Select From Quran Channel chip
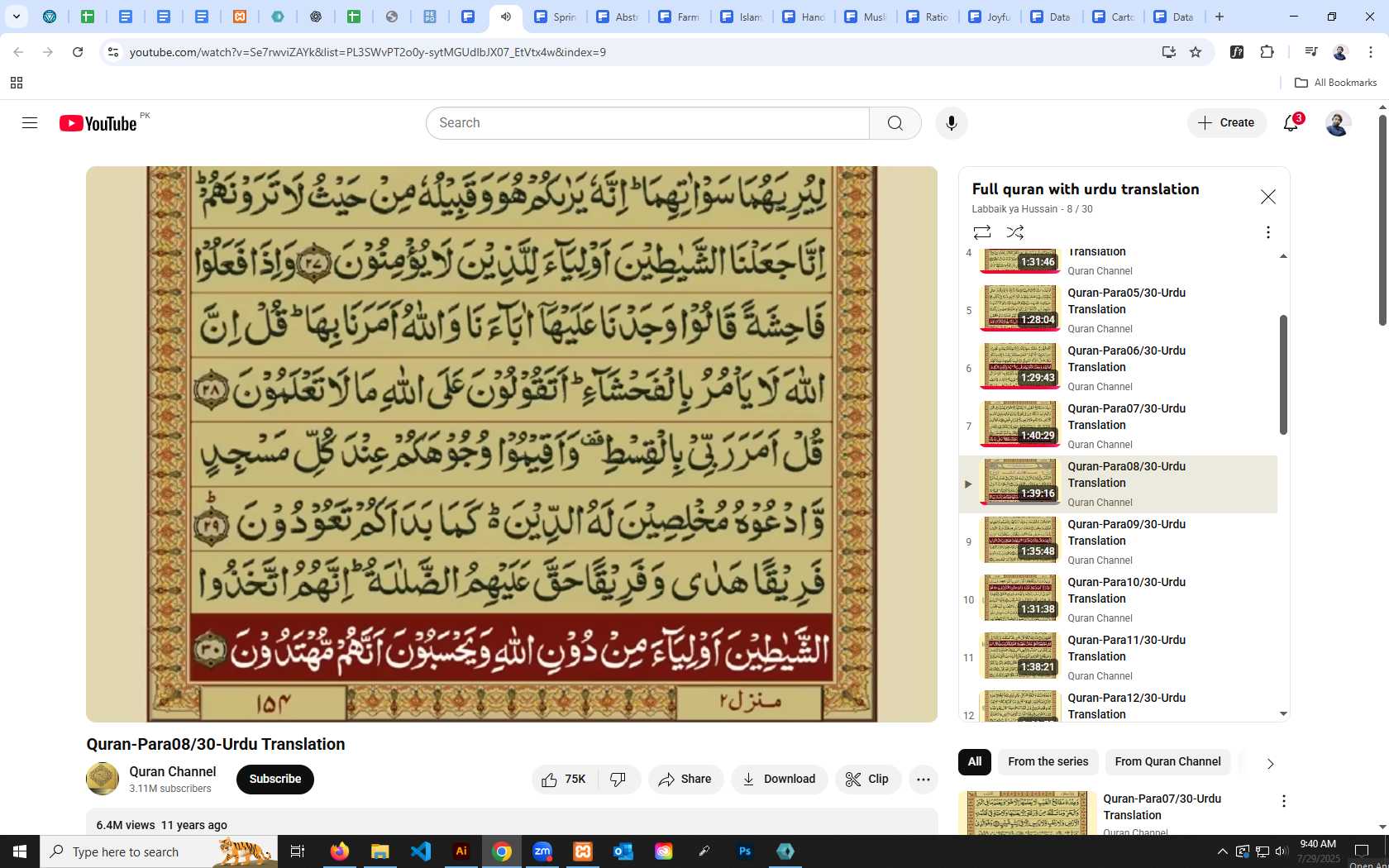 coord(1167,762)
